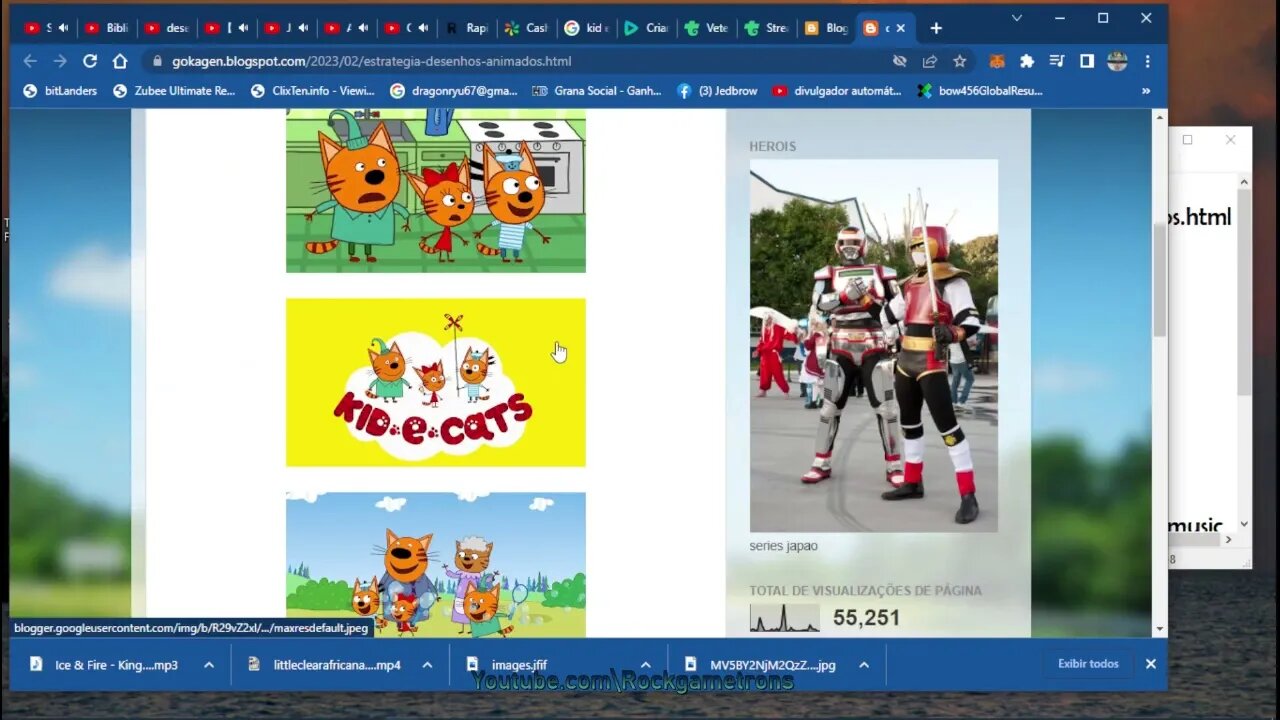
Task: Switch to the Bibli YouTube tab
Action: click(108, 28)
